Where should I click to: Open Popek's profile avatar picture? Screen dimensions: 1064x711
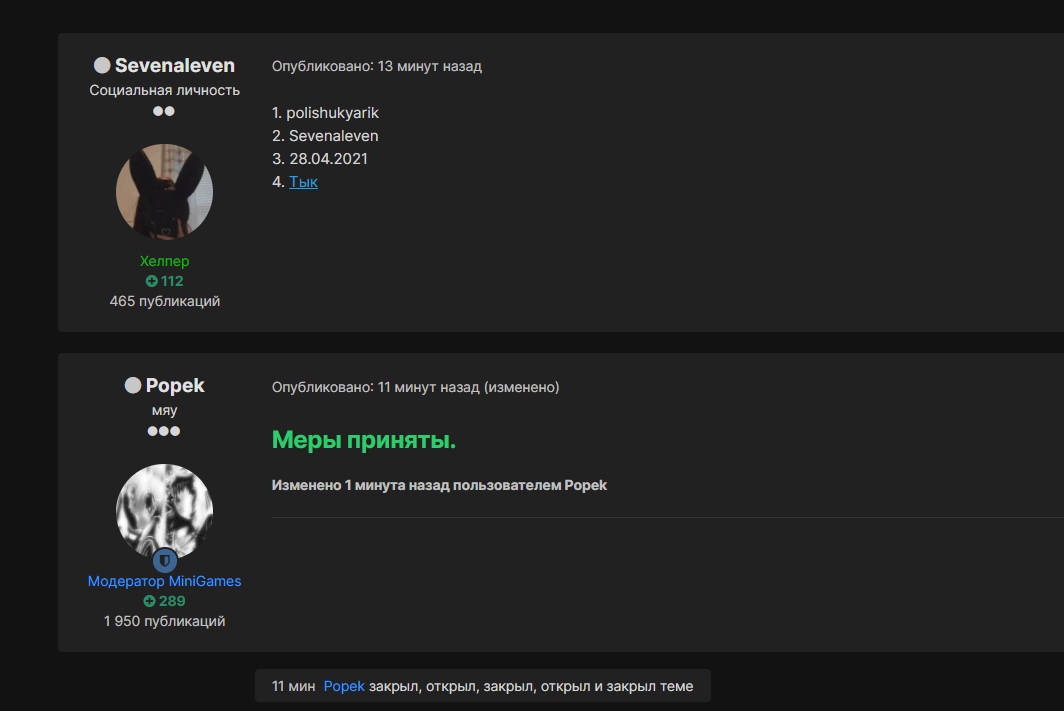coord(164,510)
